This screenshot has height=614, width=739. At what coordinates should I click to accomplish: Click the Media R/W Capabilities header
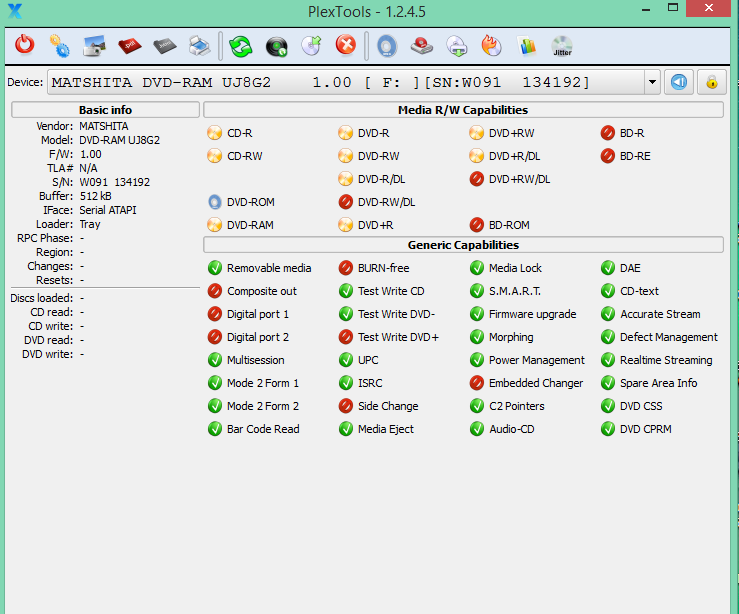pyautogui.click(x=463, y=110)
